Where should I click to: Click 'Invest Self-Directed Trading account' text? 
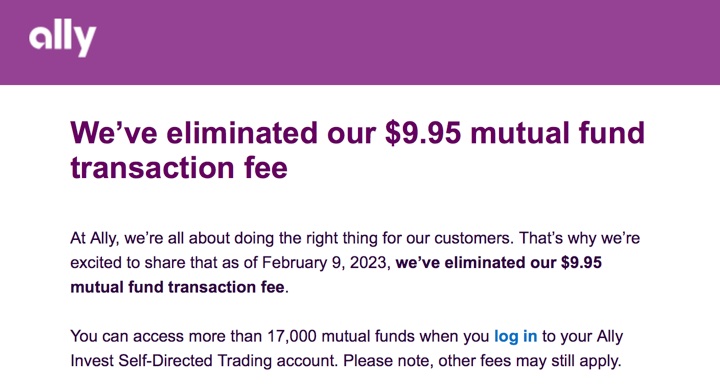204,361
